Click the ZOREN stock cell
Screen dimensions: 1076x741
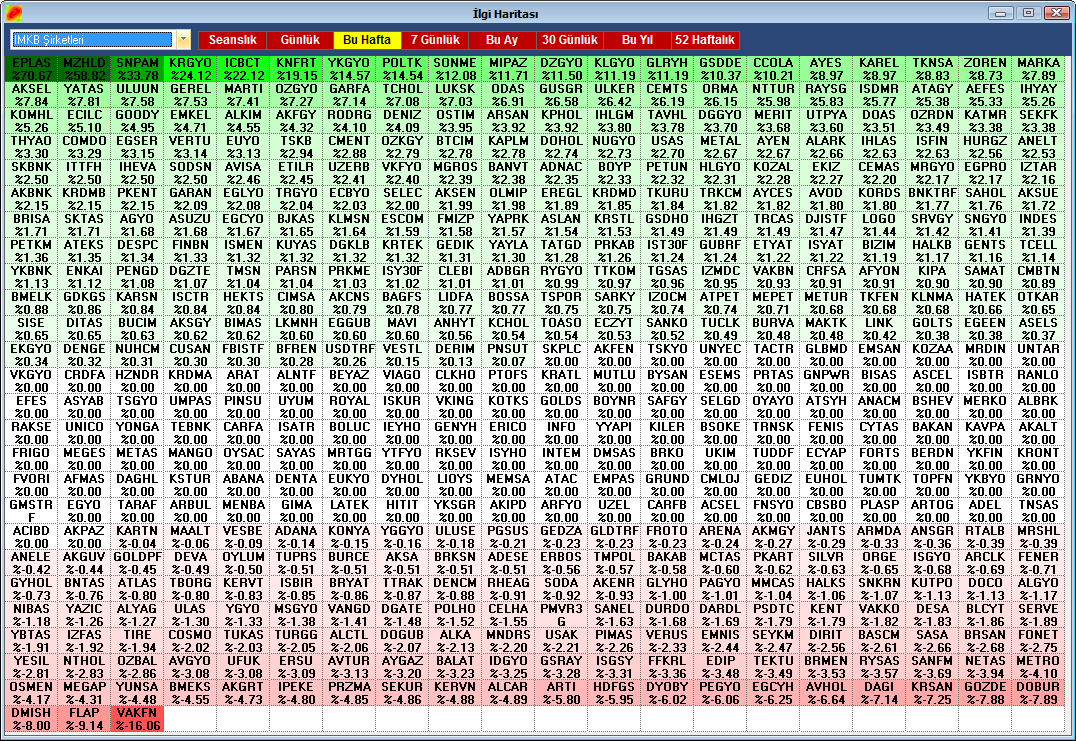985,69
